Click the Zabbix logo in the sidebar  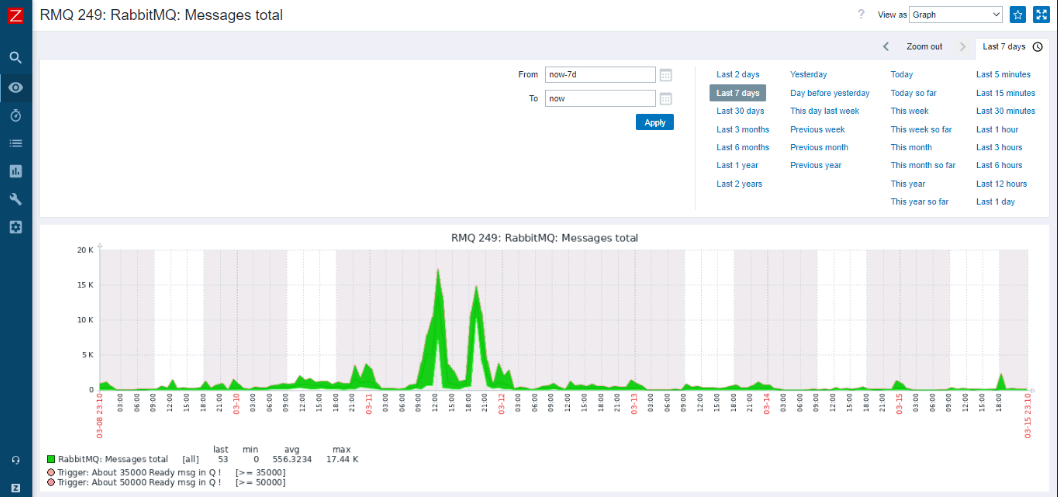click(15, 15)
